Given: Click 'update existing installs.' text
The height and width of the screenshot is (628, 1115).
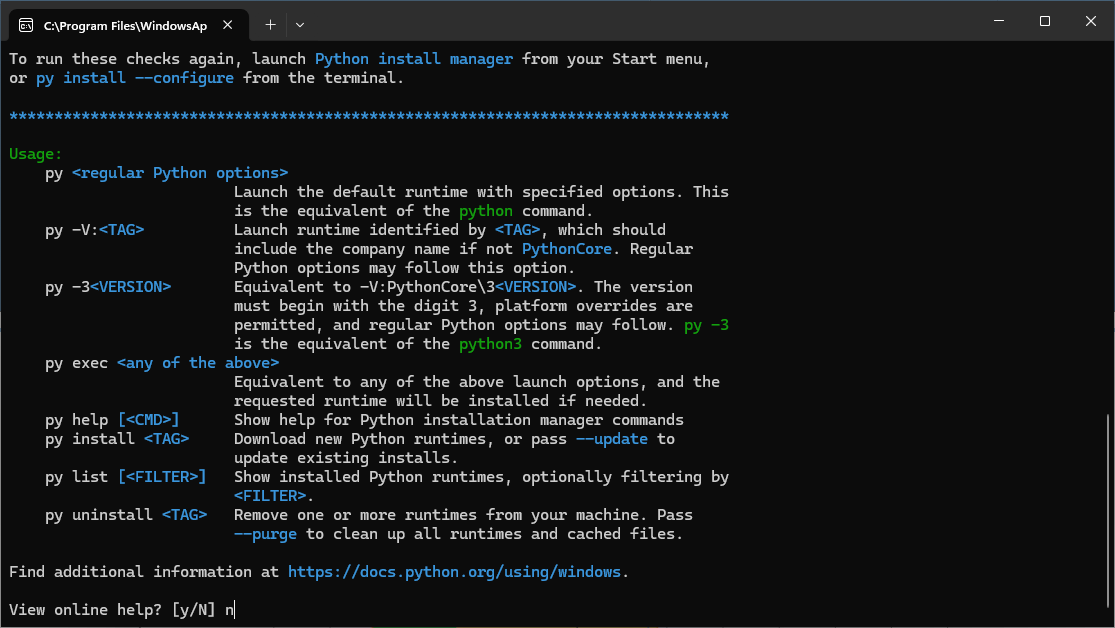Looking at the screenshot, I should point(346,458).
